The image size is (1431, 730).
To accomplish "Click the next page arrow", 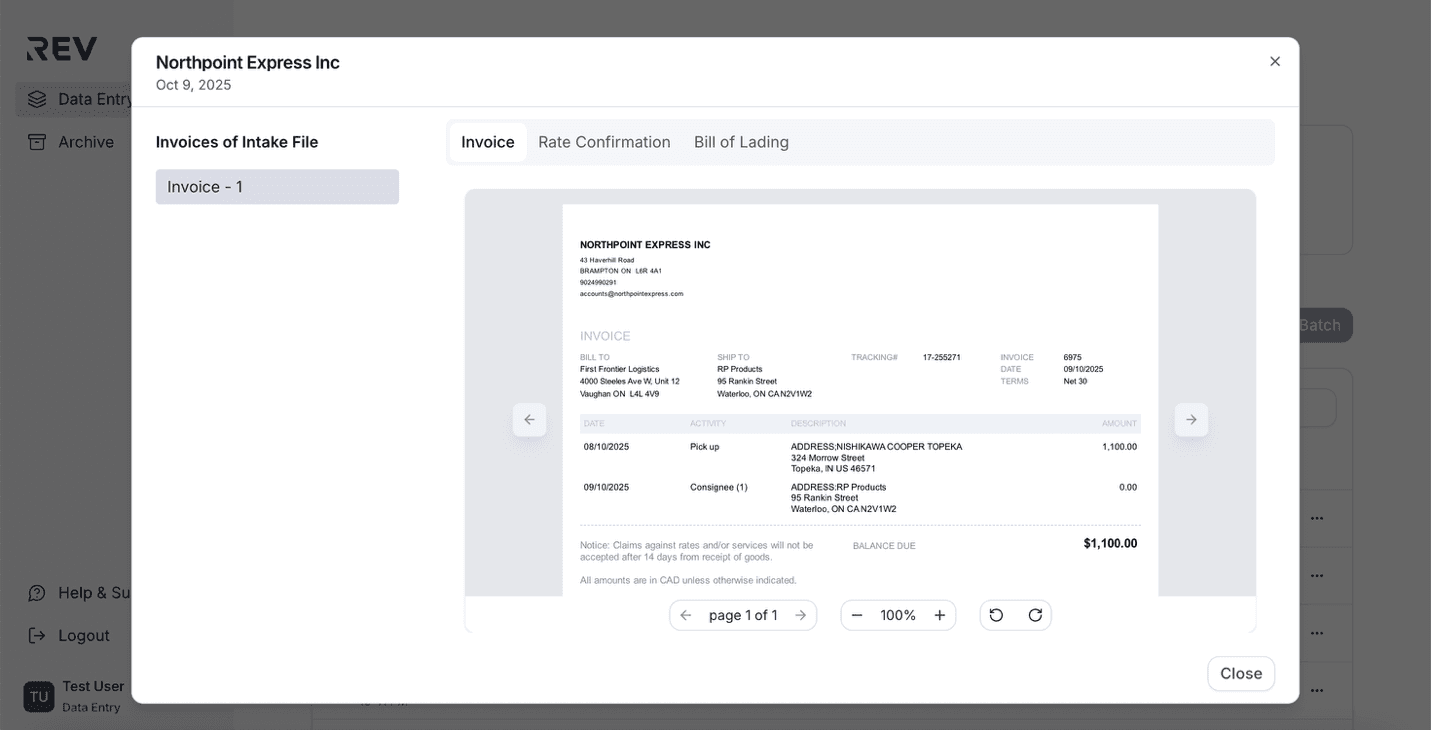I will coord(800,614).
